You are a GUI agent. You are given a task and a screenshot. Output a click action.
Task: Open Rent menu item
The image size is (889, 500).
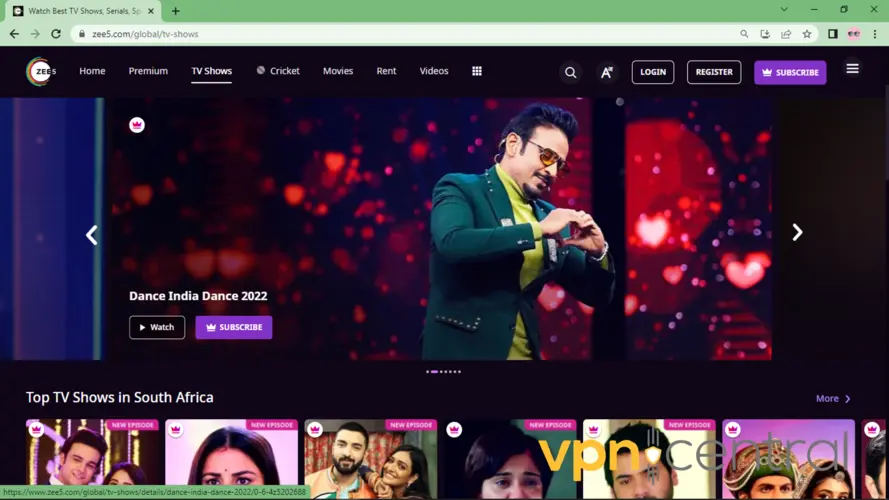386,71
